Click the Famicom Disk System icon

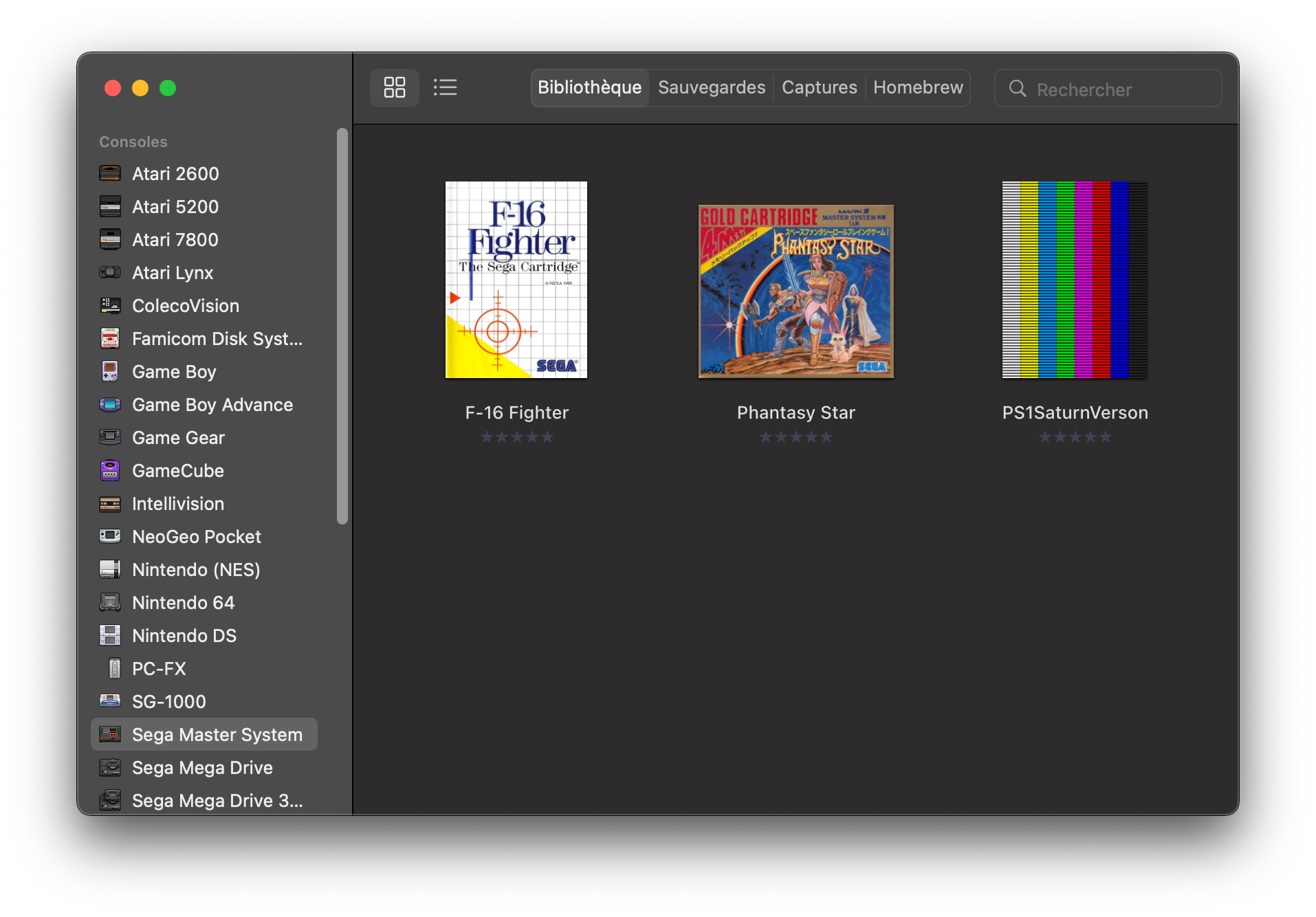[x=110, y=338]
